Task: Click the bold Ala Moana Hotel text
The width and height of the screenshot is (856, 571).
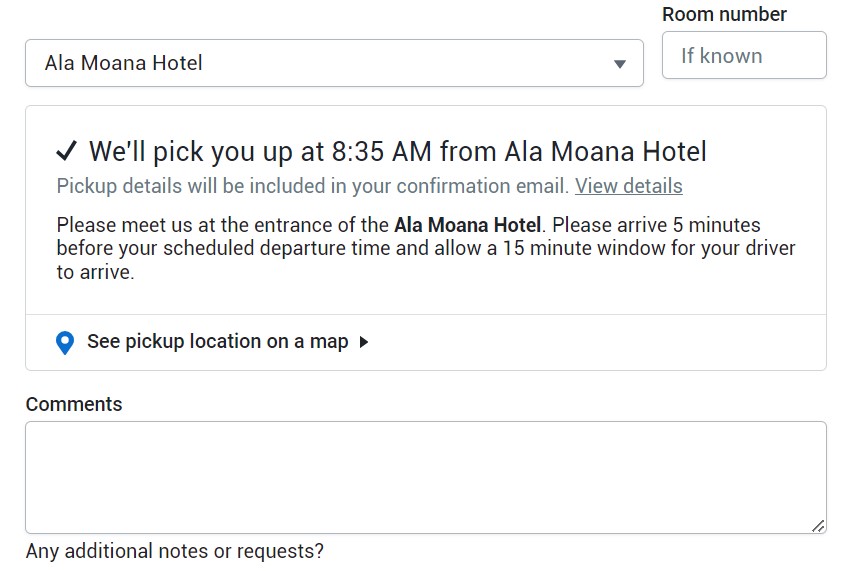Action: (x=467, y=225)
